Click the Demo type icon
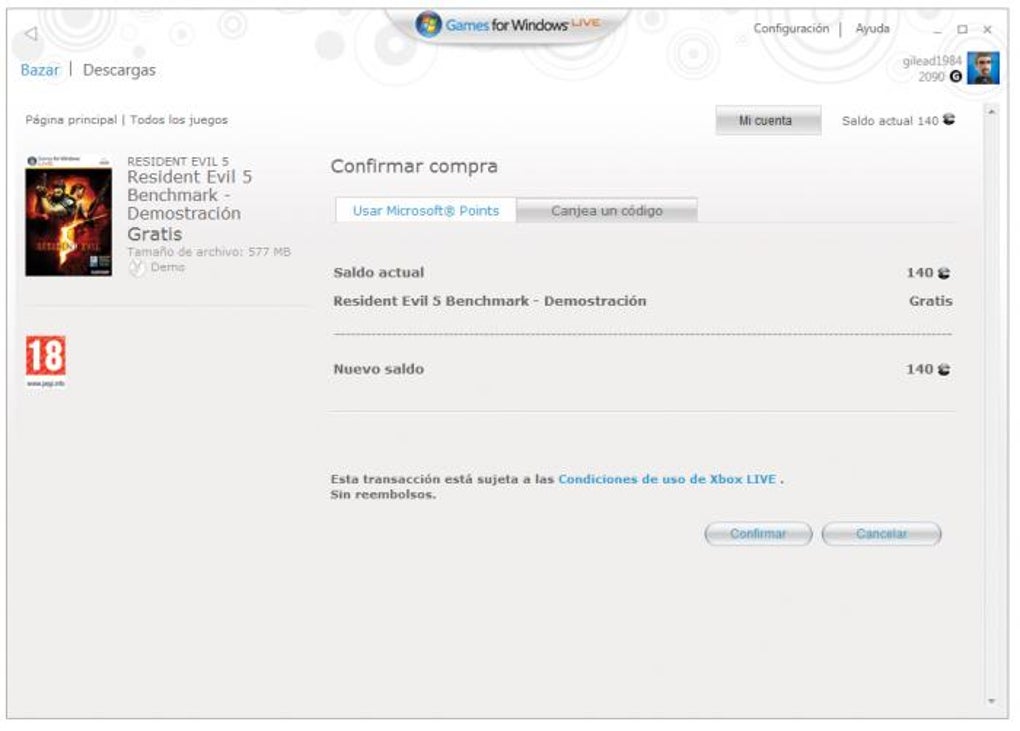Viewport: 1020px width, 731px height. click(x=137, y=267)
